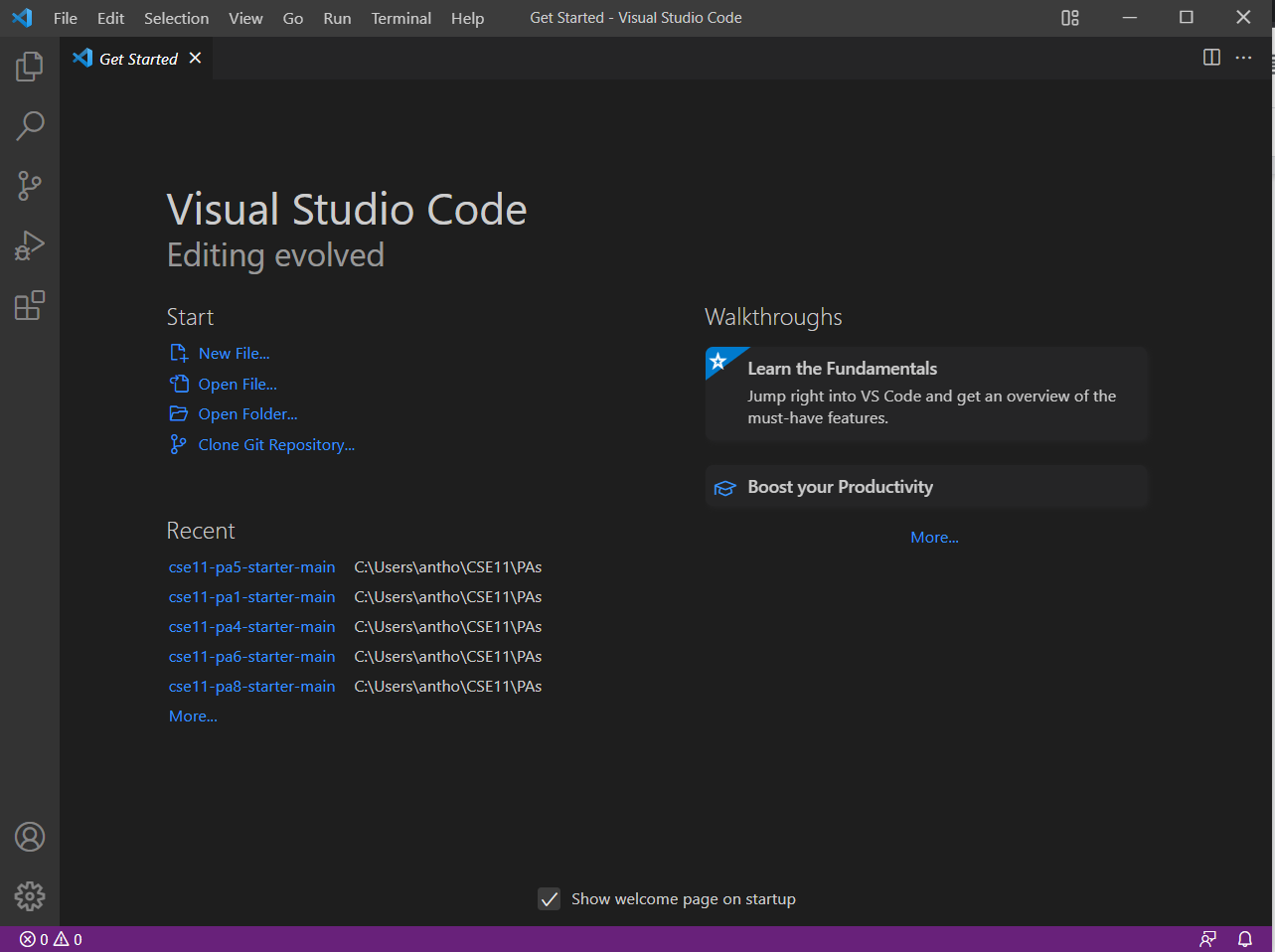Click the Accounts icon
The height and width of the screenshot is (952, 1275).
30,837
